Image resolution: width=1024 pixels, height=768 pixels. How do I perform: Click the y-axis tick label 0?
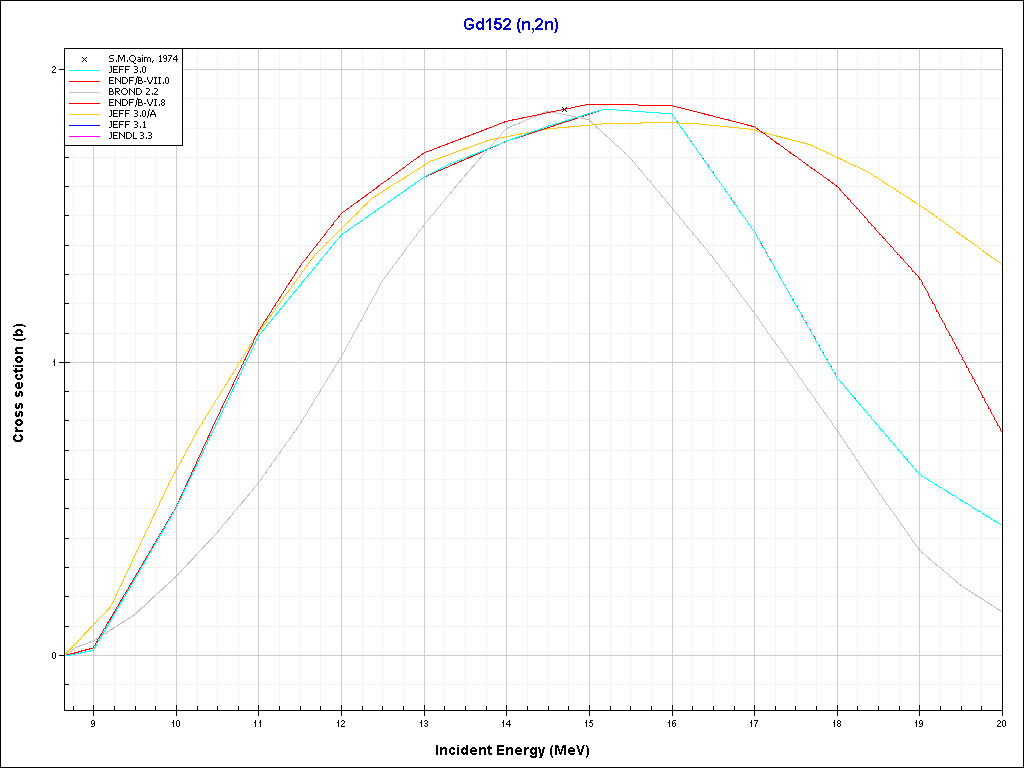[57, 656]
